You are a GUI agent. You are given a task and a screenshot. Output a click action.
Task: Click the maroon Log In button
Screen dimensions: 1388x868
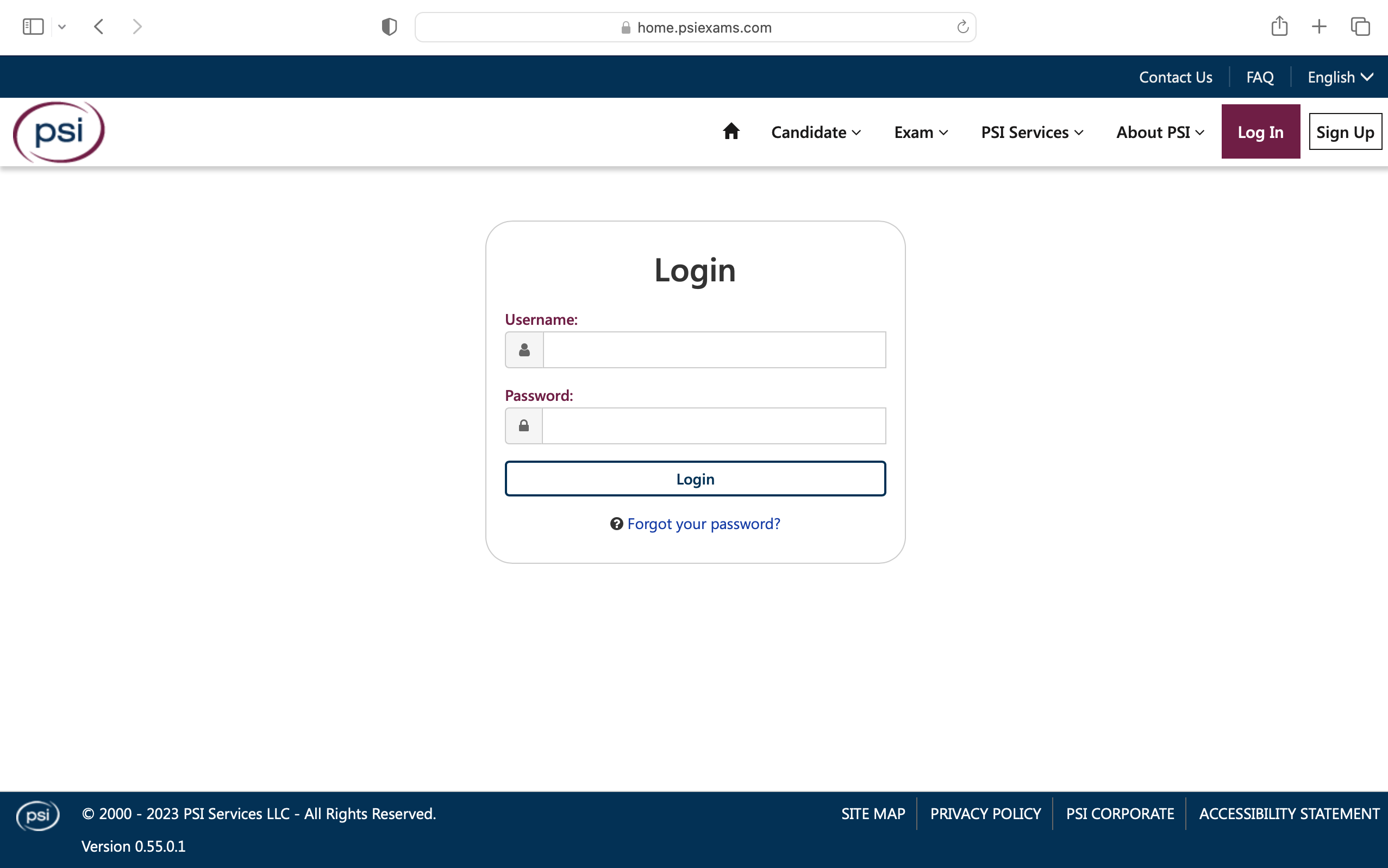(1260, 132)
